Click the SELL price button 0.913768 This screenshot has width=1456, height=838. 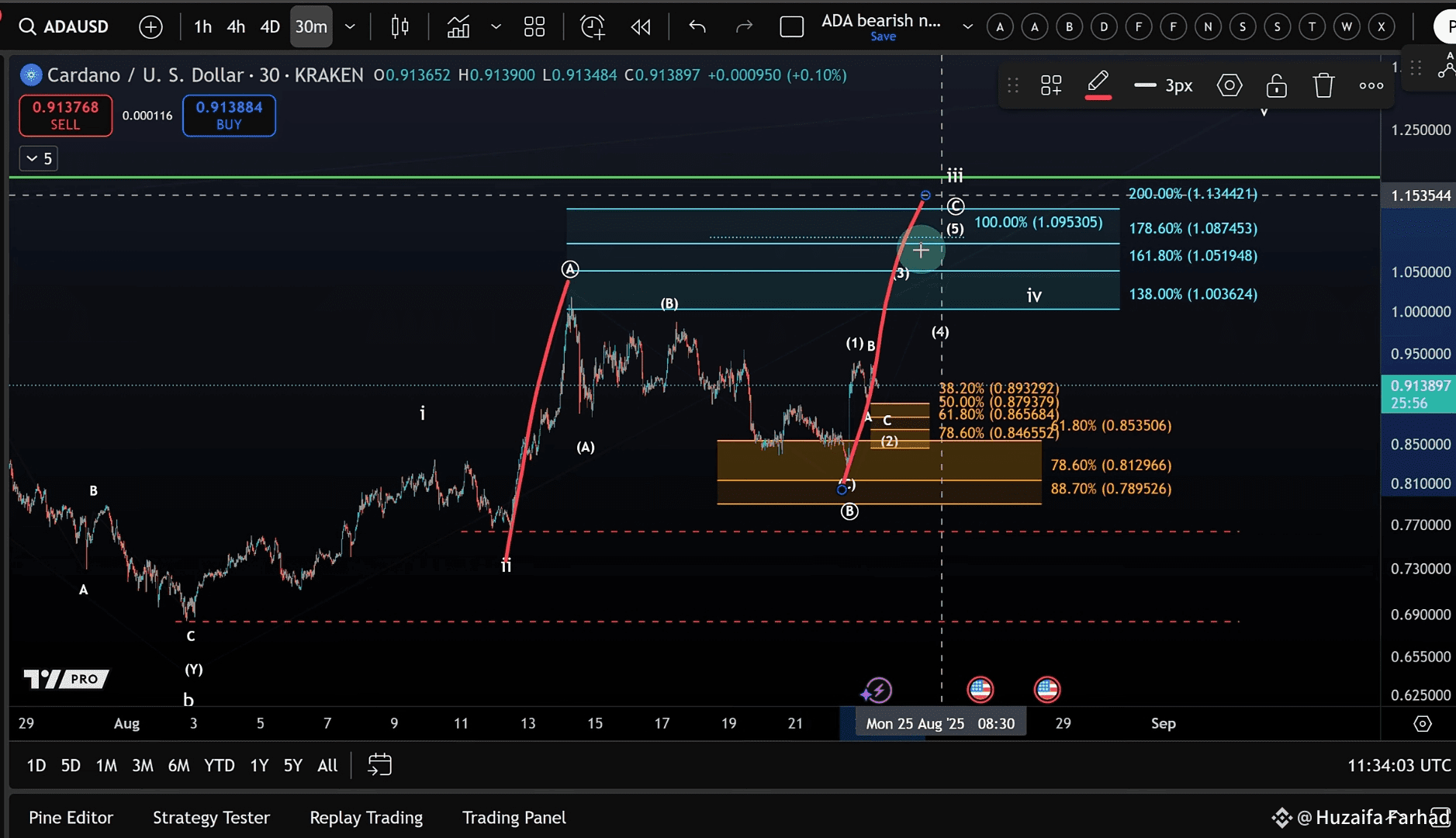click(65, 115)
